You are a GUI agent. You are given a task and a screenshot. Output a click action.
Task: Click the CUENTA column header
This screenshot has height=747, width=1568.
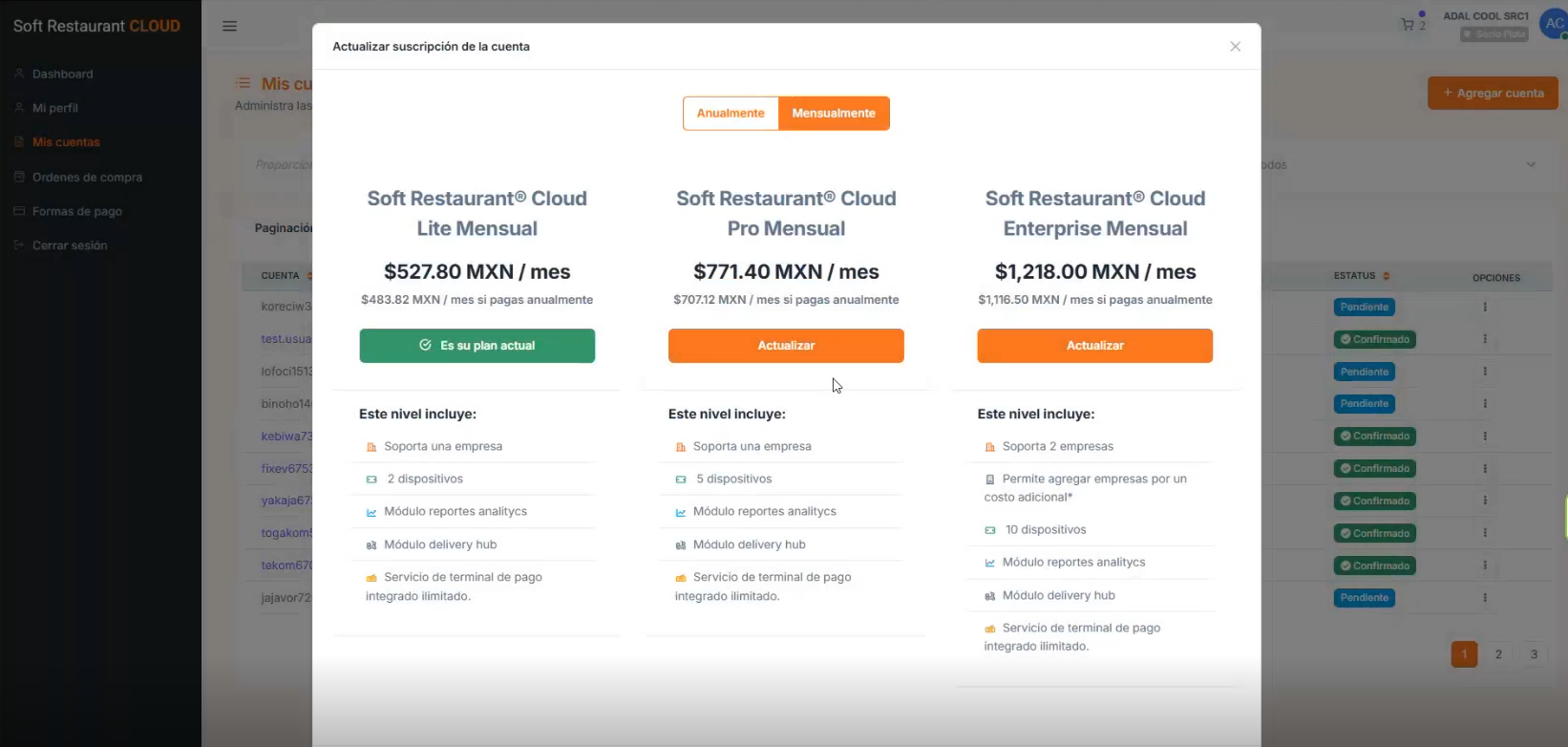(x=280, y=276)
